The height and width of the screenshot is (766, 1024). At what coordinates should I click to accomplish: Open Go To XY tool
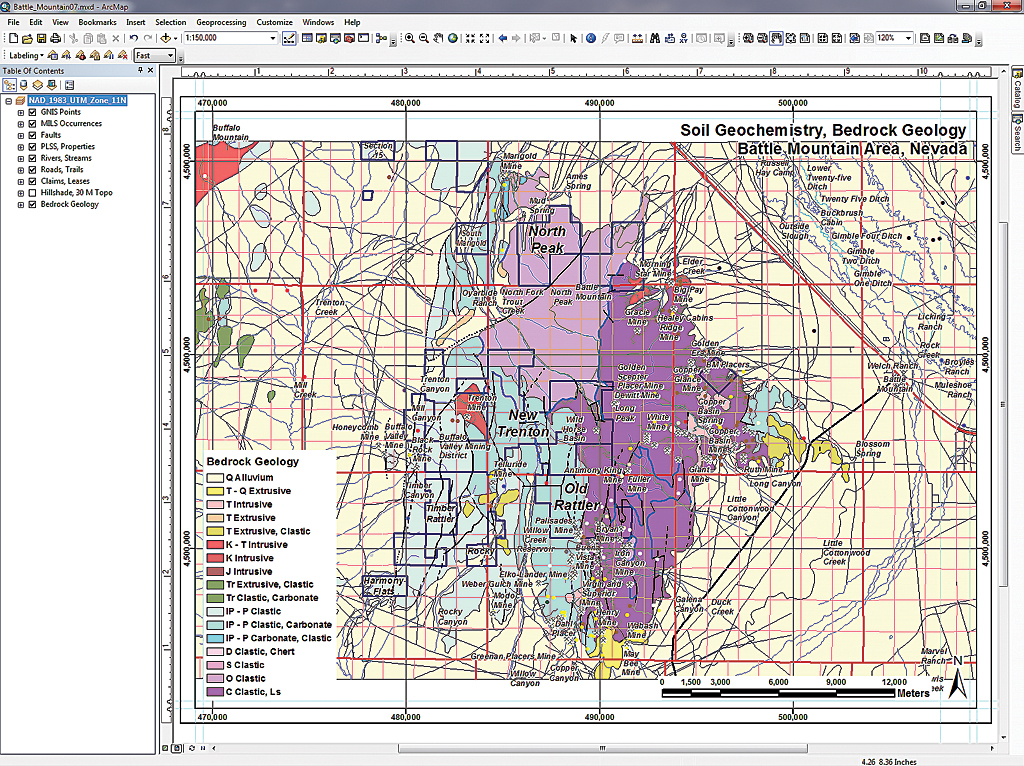tap(684, 39)
